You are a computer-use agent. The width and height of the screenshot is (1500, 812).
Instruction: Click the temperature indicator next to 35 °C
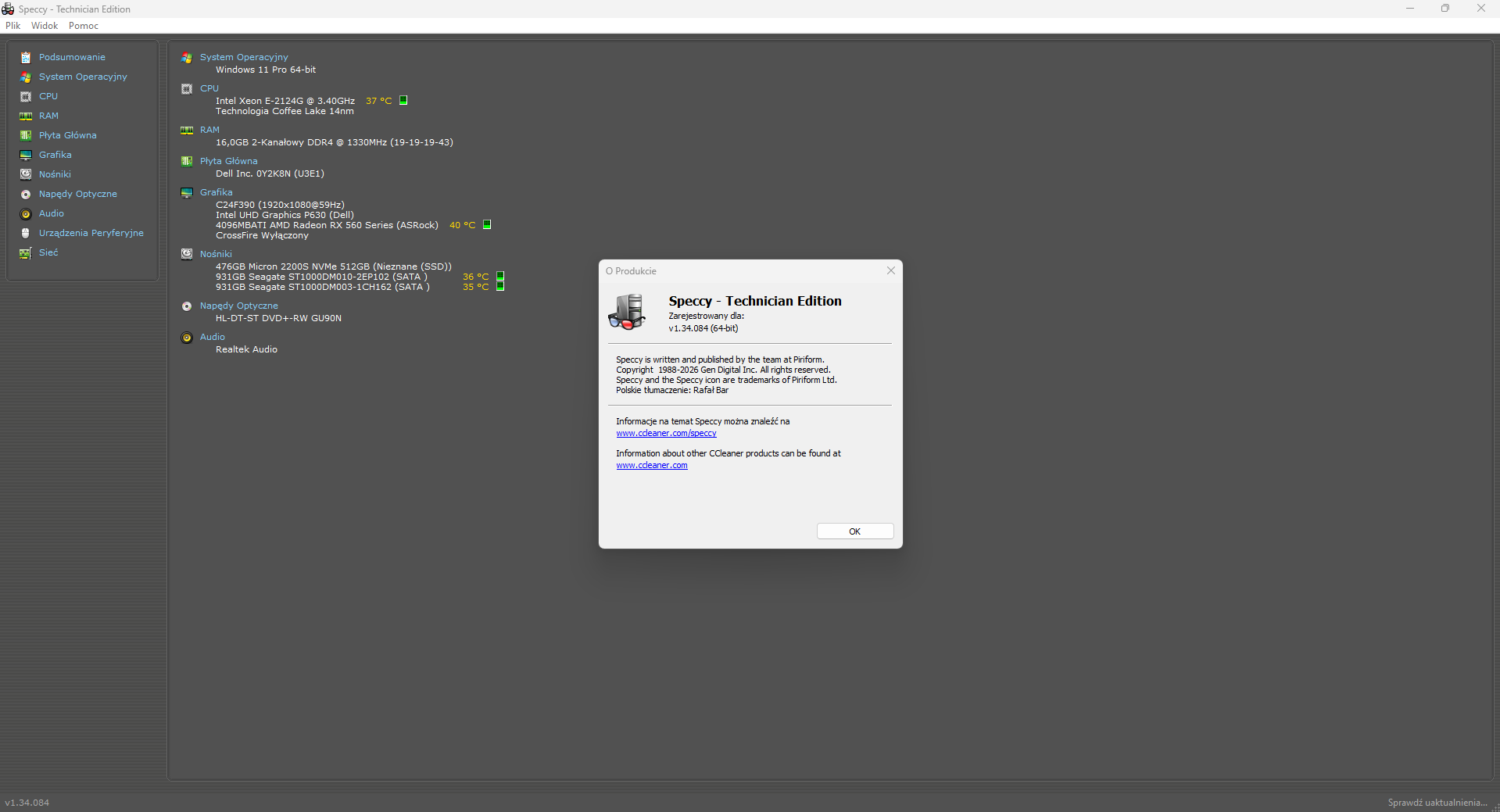[x=500, y=286]
